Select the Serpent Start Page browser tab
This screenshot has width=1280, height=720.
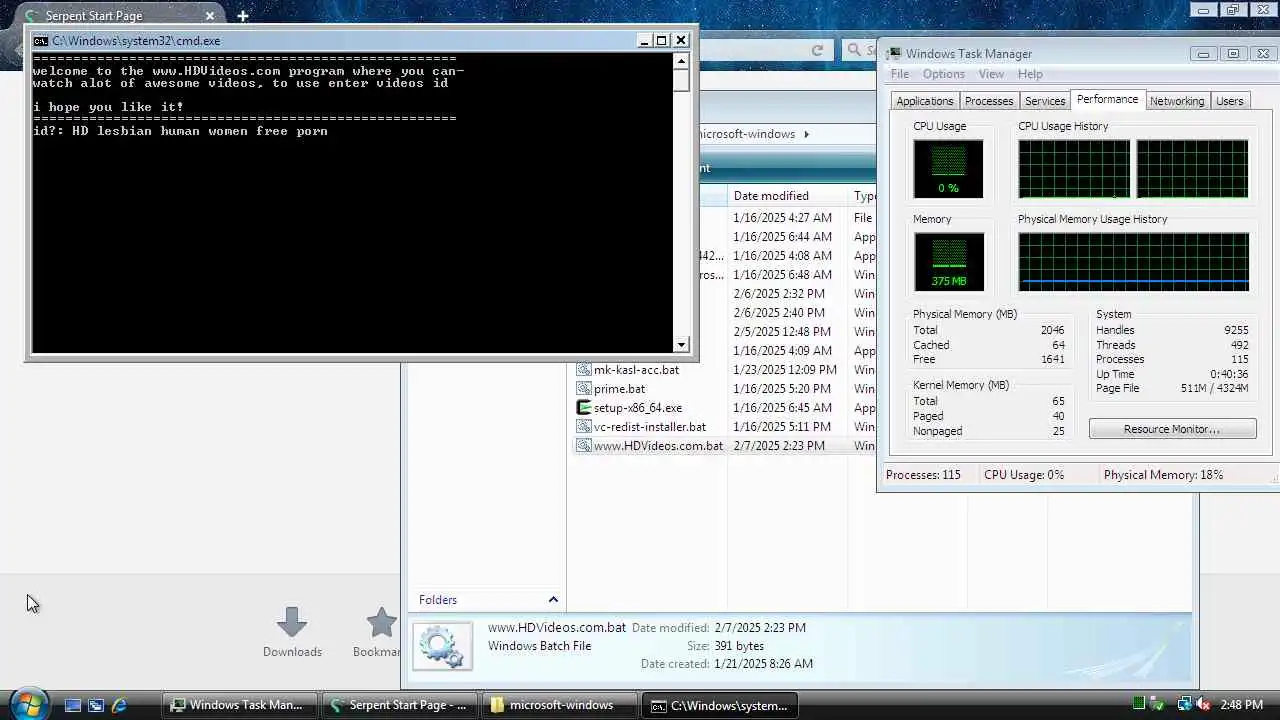[120, 16]
